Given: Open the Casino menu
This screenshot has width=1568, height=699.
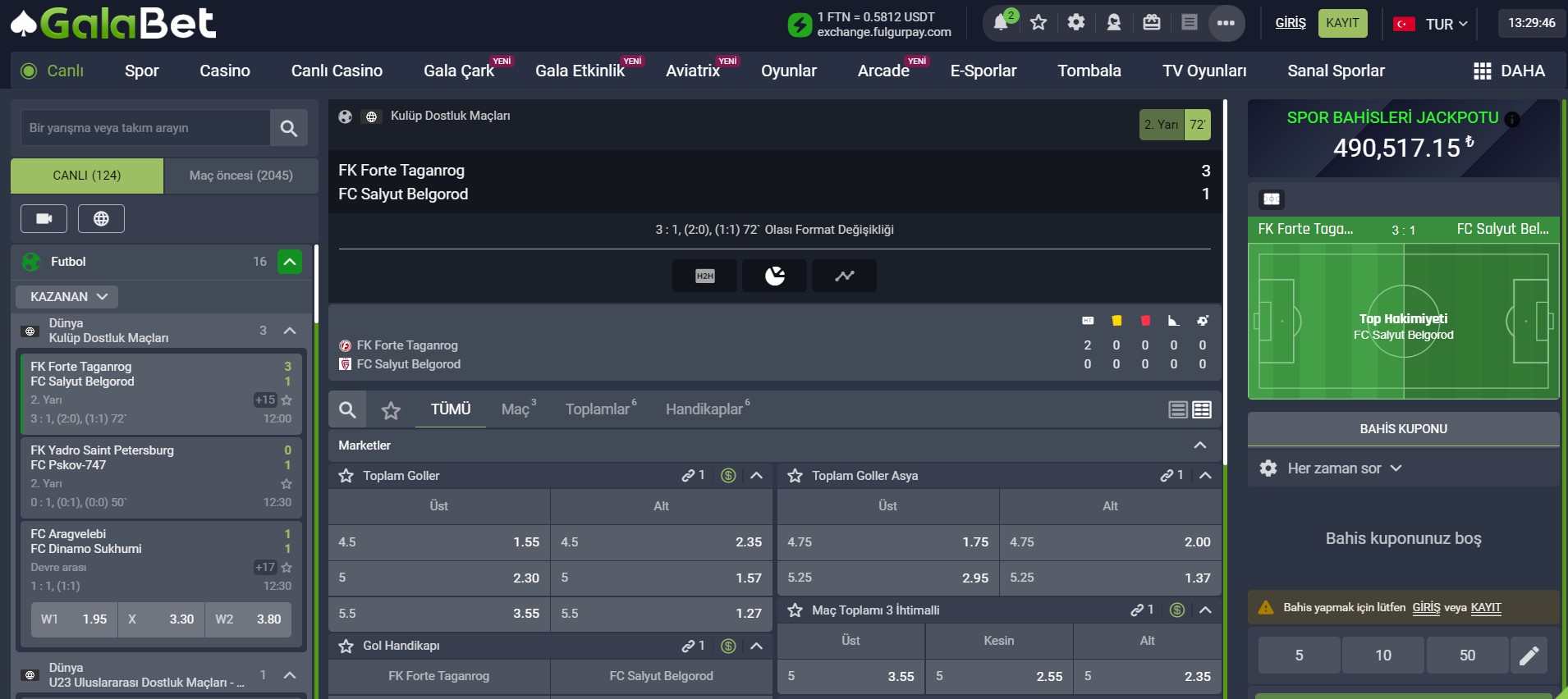Looking at the screenshot, I should 225,71.
